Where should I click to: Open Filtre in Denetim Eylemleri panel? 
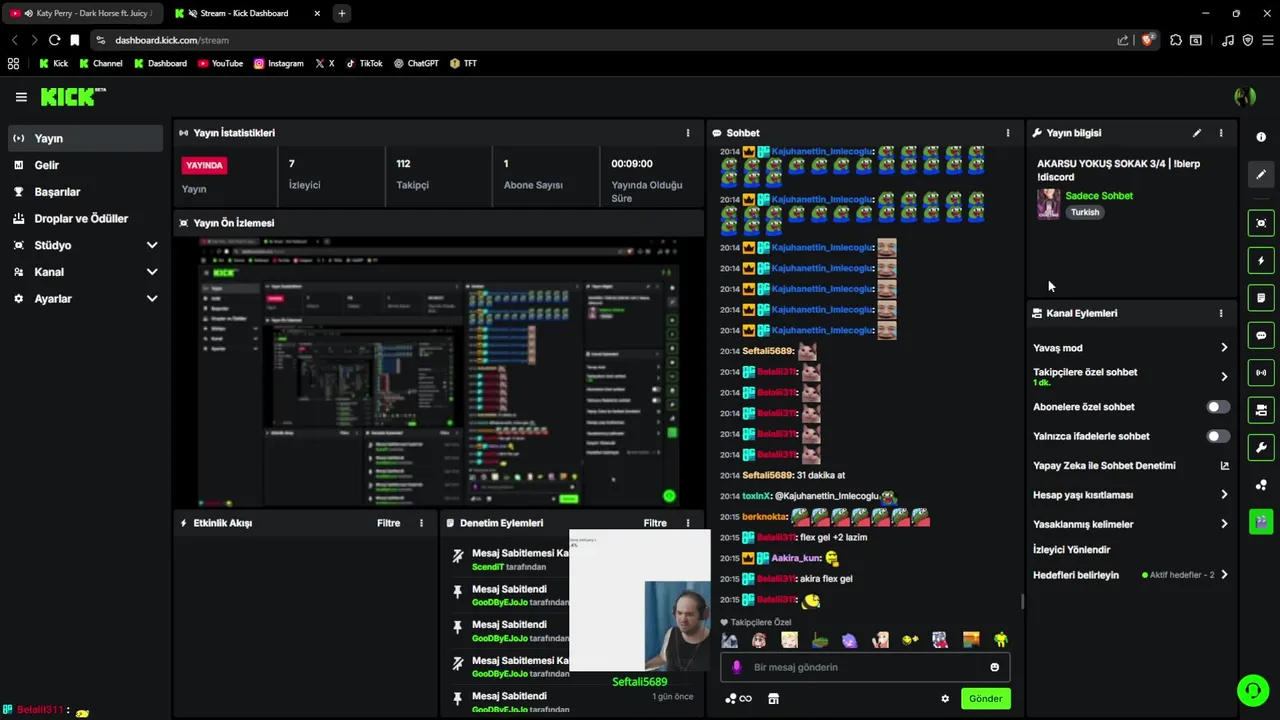[x=655, y=523]
